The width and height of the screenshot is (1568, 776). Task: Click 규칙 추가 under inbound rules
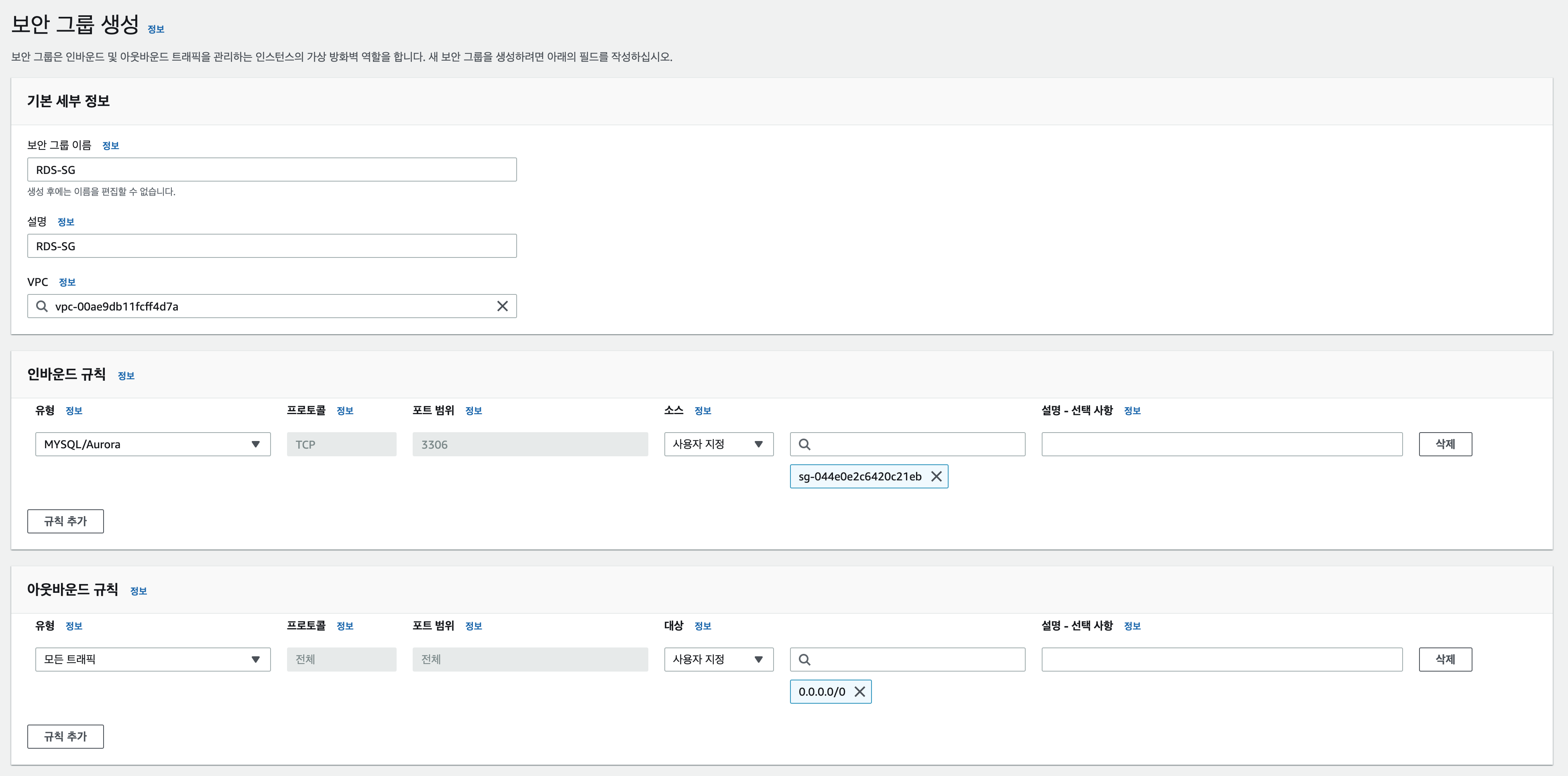click(x=65, y=521)
